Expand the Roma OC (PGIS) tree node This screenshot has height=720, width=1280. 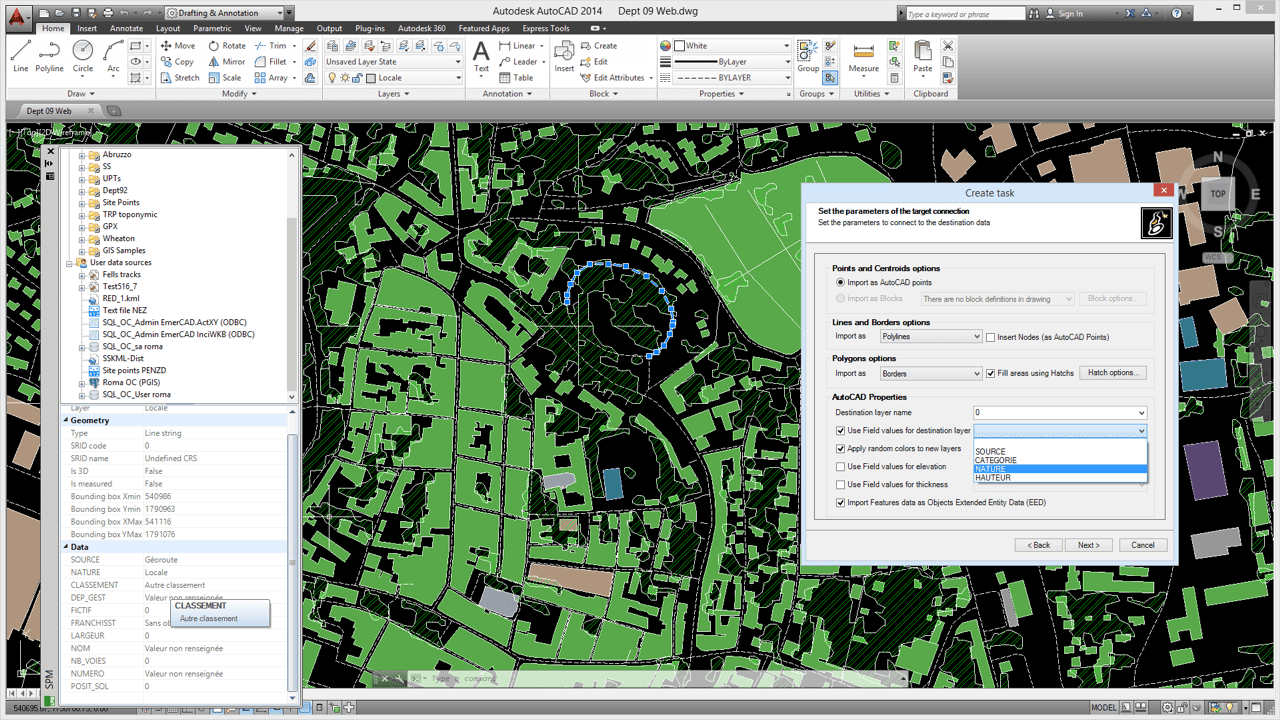(x=82, y=383)
